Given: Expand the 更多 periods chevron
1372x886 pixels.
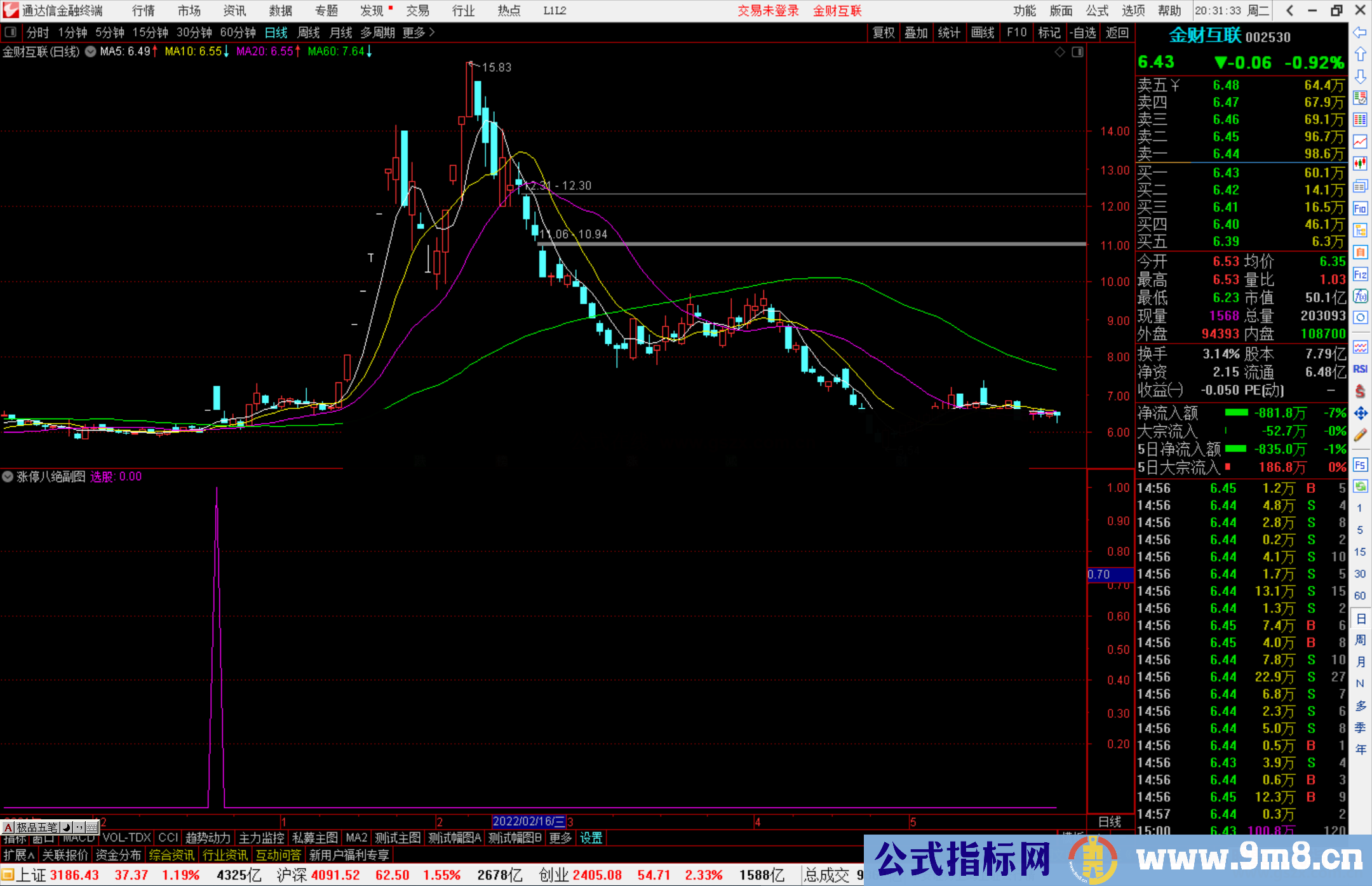Looking at the screenshot, I should [x=433, y=32].
